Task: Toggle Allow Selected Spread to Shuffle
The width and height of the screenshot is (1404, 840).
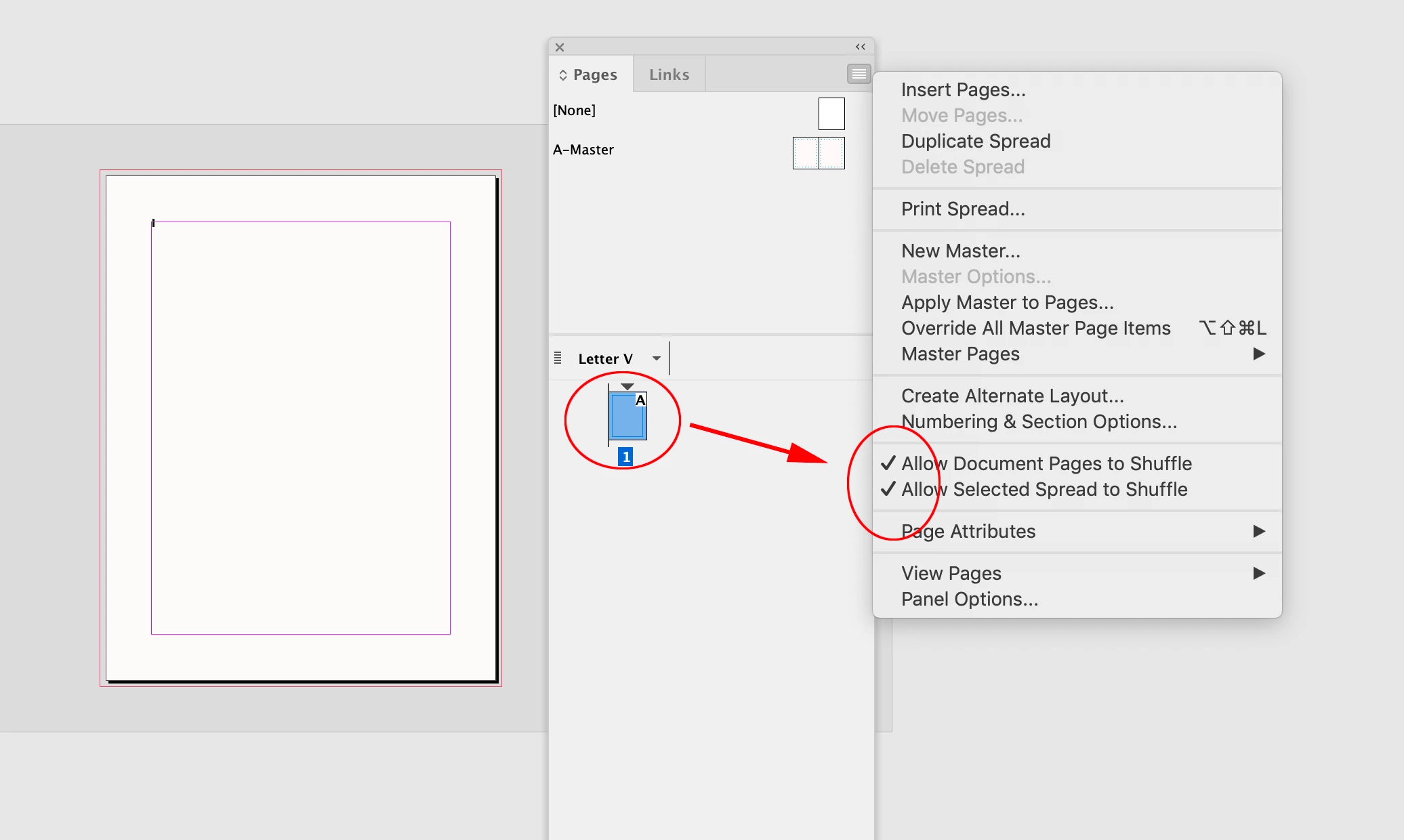Action: pyautogui.click(x=1044, y=489)
